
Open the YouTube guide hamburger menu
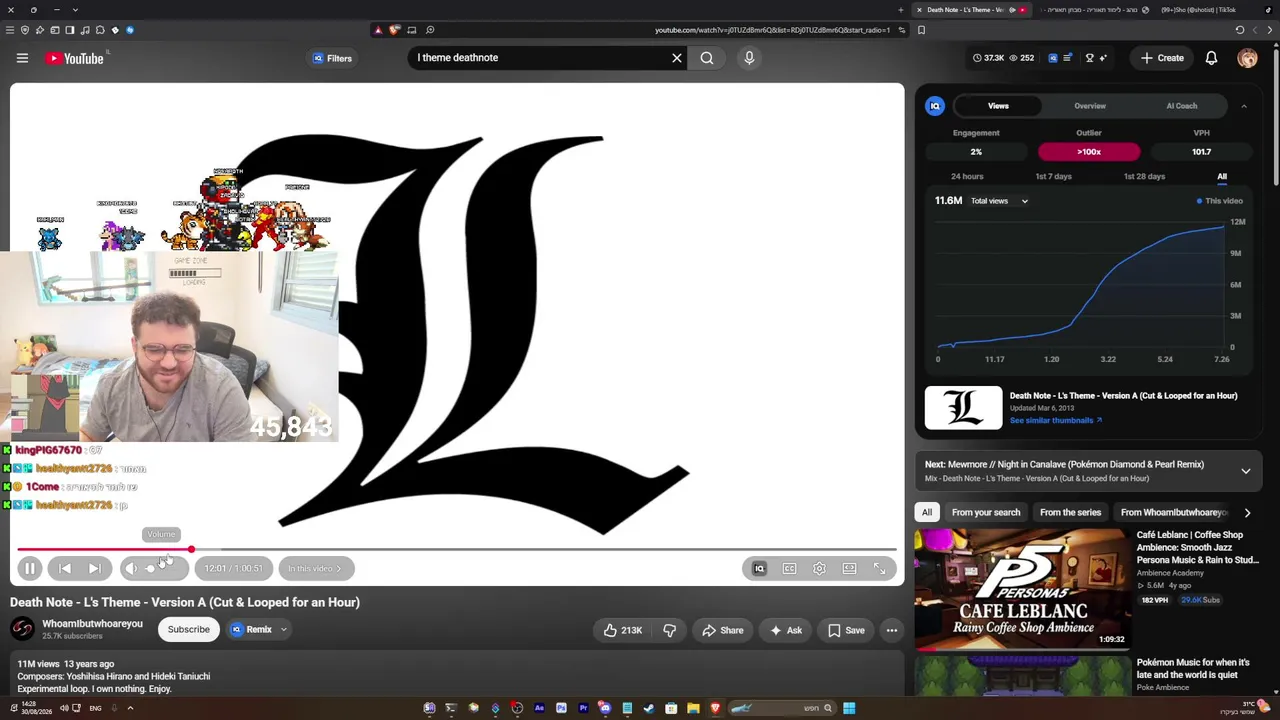click(22, 58)
